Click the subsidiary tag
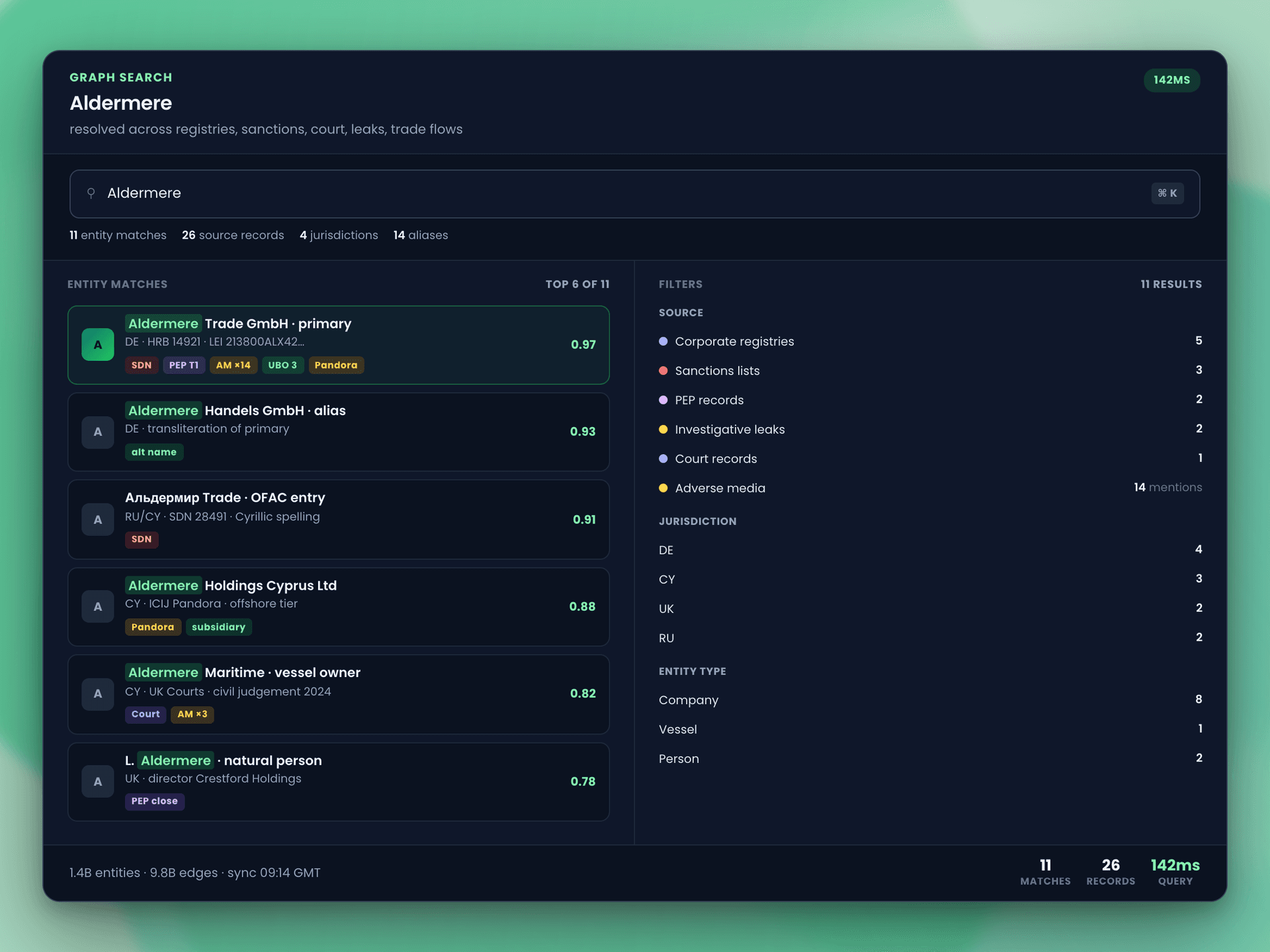Screen dimensions: 1270x952 point(218,627)
